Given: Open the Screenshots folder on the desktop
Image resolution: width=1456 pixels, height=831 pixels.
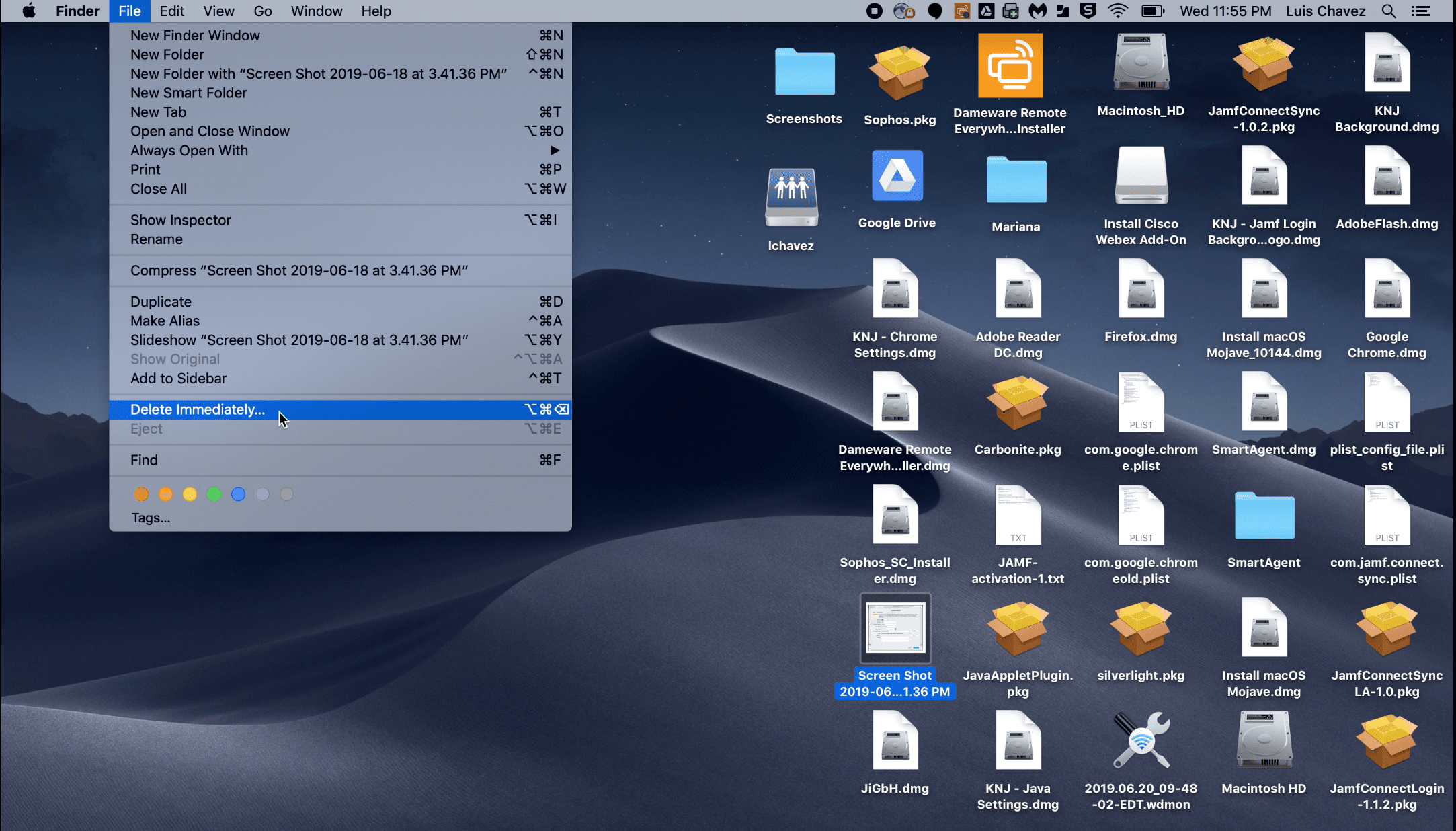Looking at the screenshot, I should pyautogui.click(x=805, y=72).
